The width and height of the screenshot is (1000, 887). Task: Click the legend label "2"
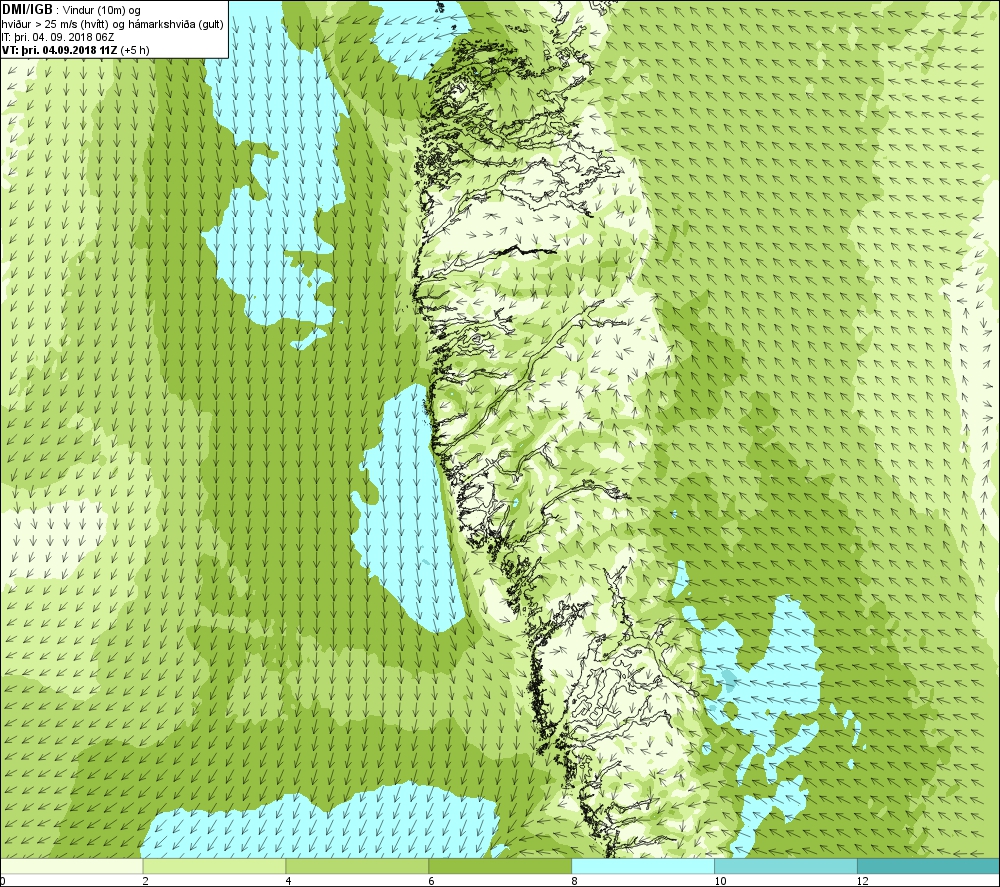pyautogui.click(x=145, y=881)
